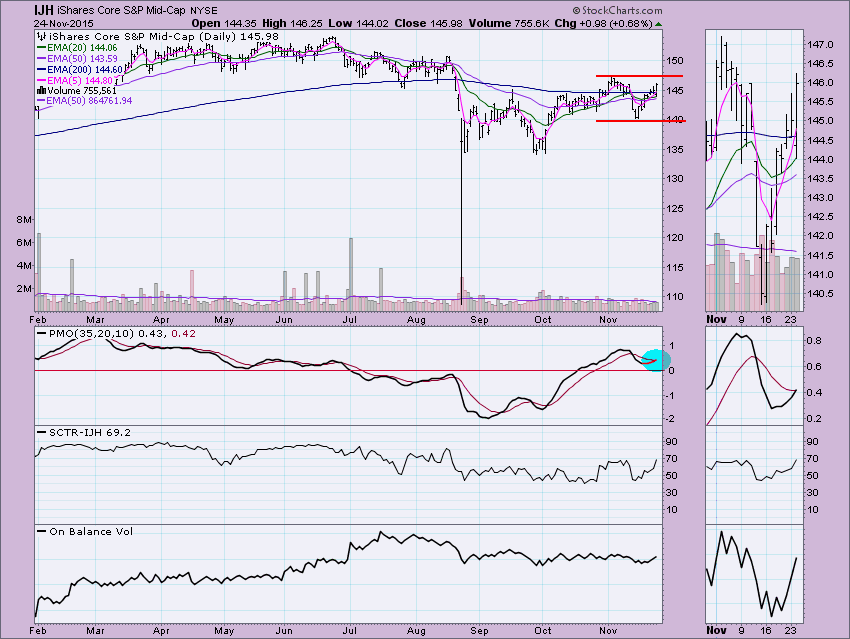Select the green EMA(20) legend line marker
The image size is (850, 639).
click(41, 48)
